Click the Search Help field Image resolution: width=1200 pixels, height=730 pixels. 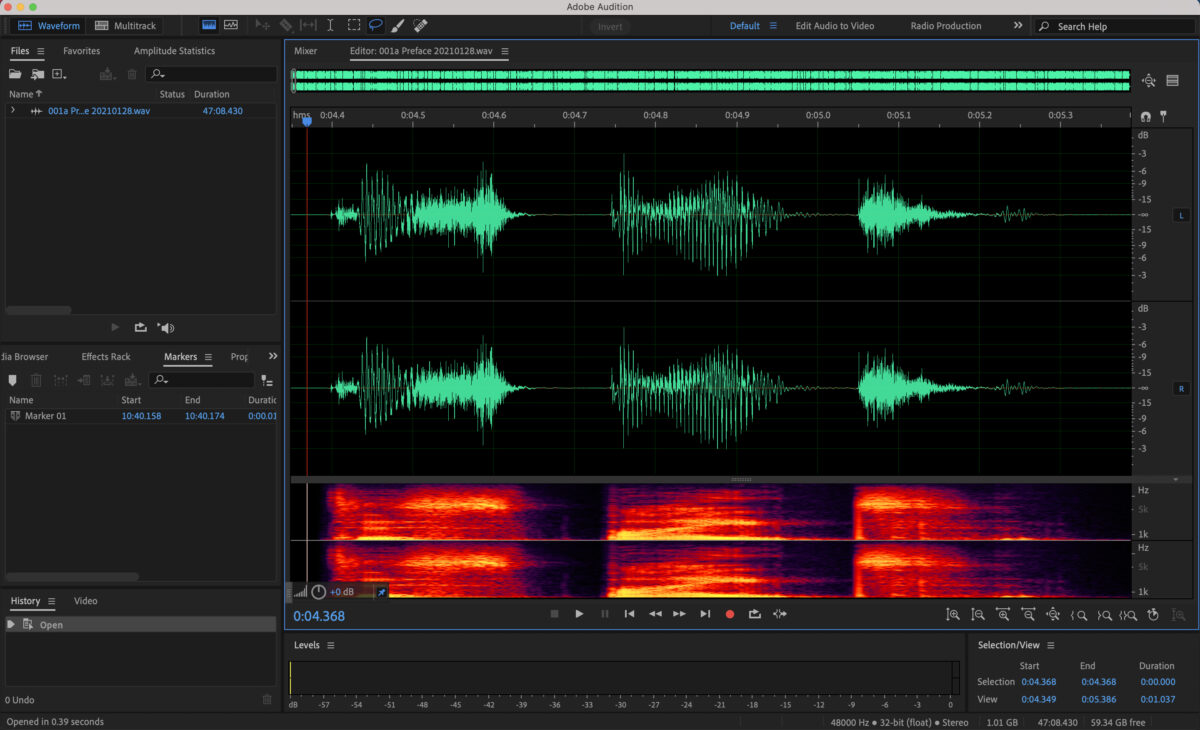coord(1115,26)
